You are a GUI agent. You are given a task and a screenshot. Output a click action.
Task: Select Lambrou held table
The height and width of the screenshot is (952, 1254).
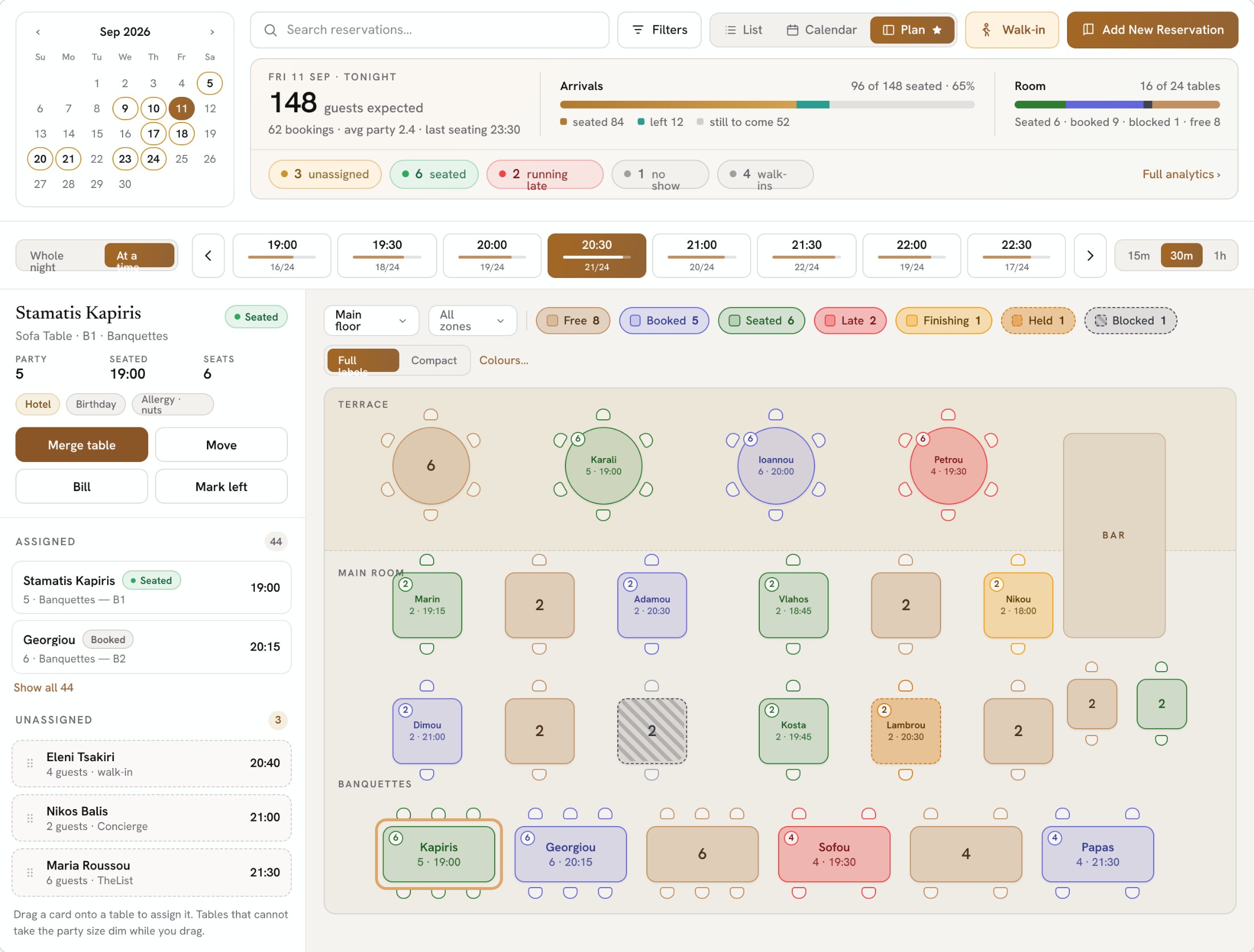point(905,731)
